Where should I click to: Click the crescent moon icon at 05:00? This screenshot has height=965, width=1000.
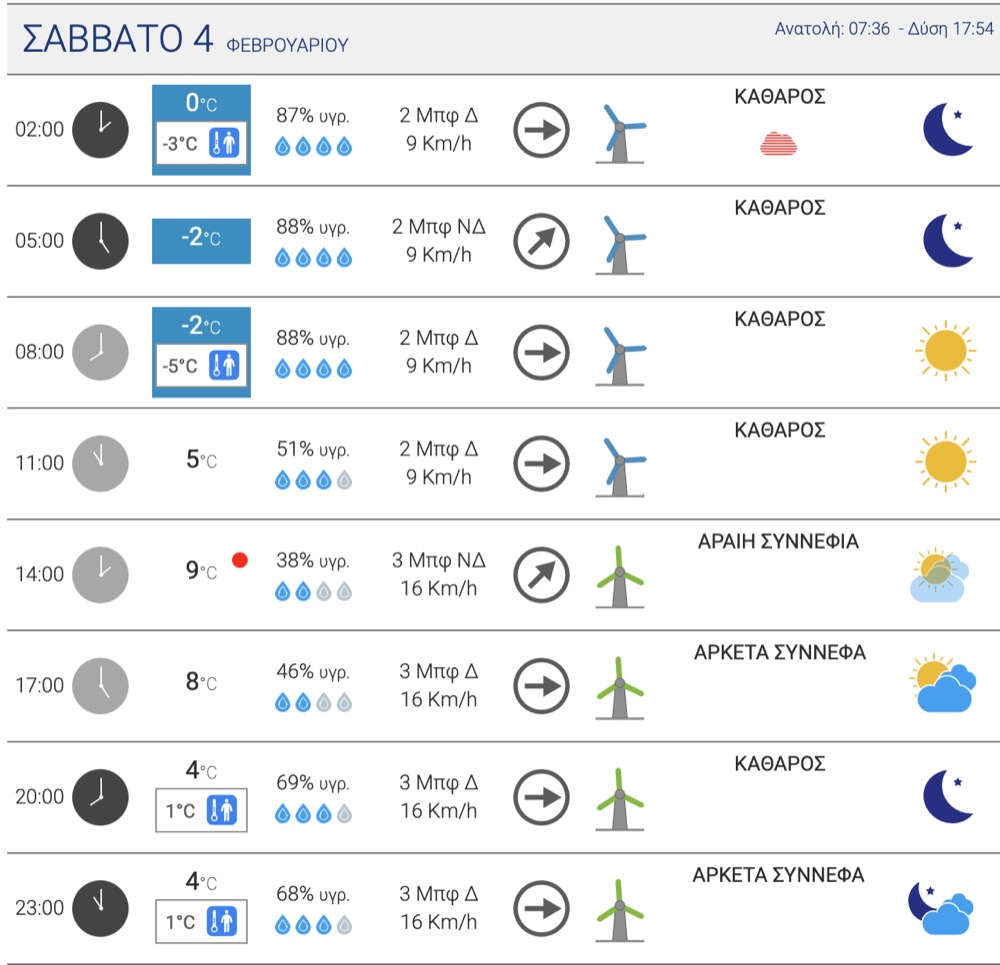pyautogui.click(x=948, y=240)
